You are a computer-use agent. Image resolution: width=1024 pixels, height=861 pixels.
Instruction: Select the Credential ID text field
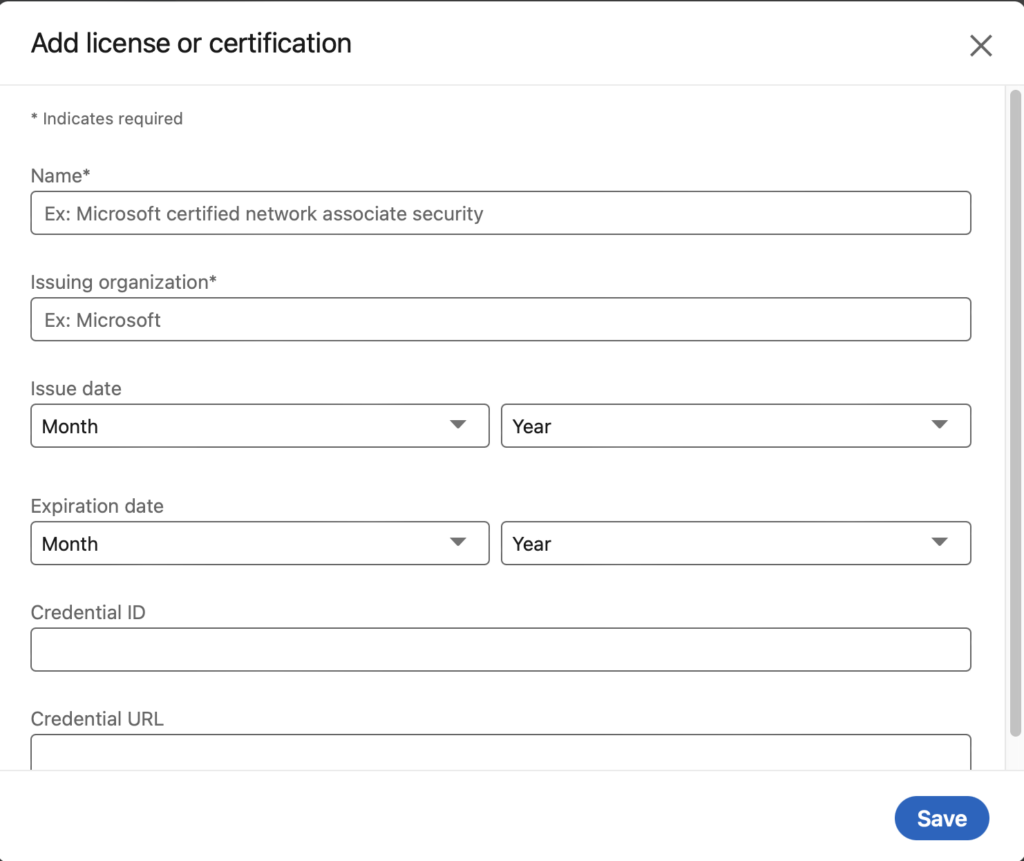[x=500, y=649]
